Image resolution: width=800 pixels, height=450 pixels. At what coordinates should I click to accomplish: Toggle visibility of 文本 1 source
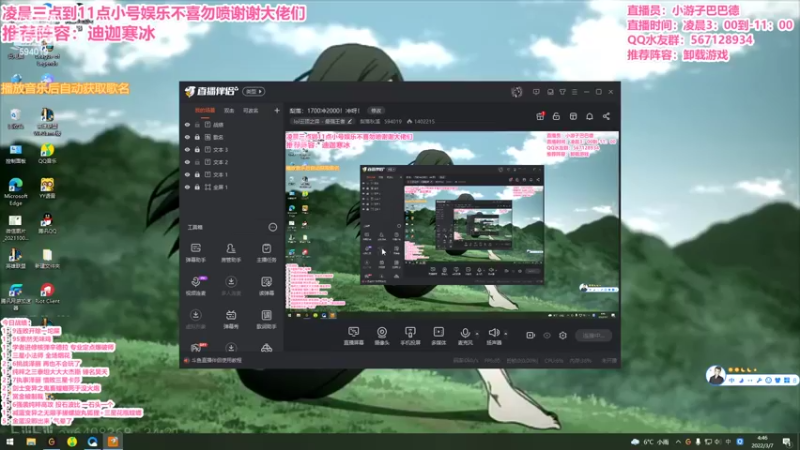[x=187, y=174]
